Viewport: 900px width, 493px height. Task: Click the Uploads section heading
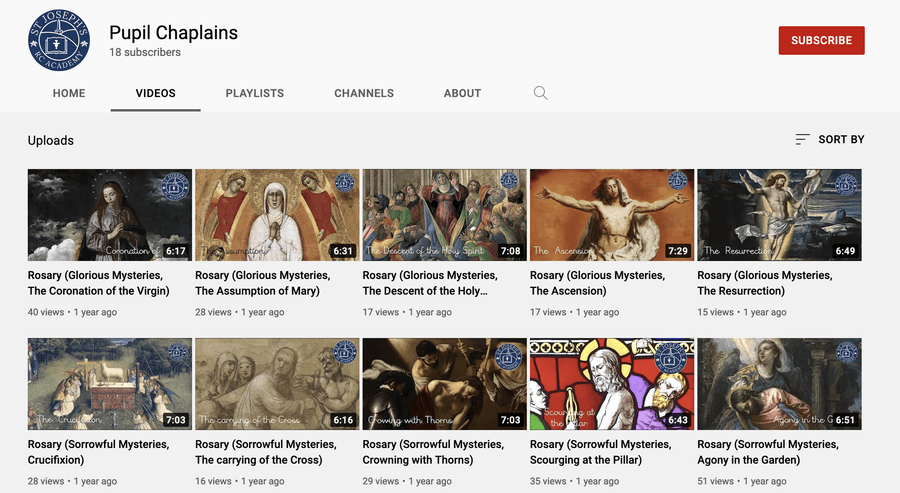(x=51, y=141)
